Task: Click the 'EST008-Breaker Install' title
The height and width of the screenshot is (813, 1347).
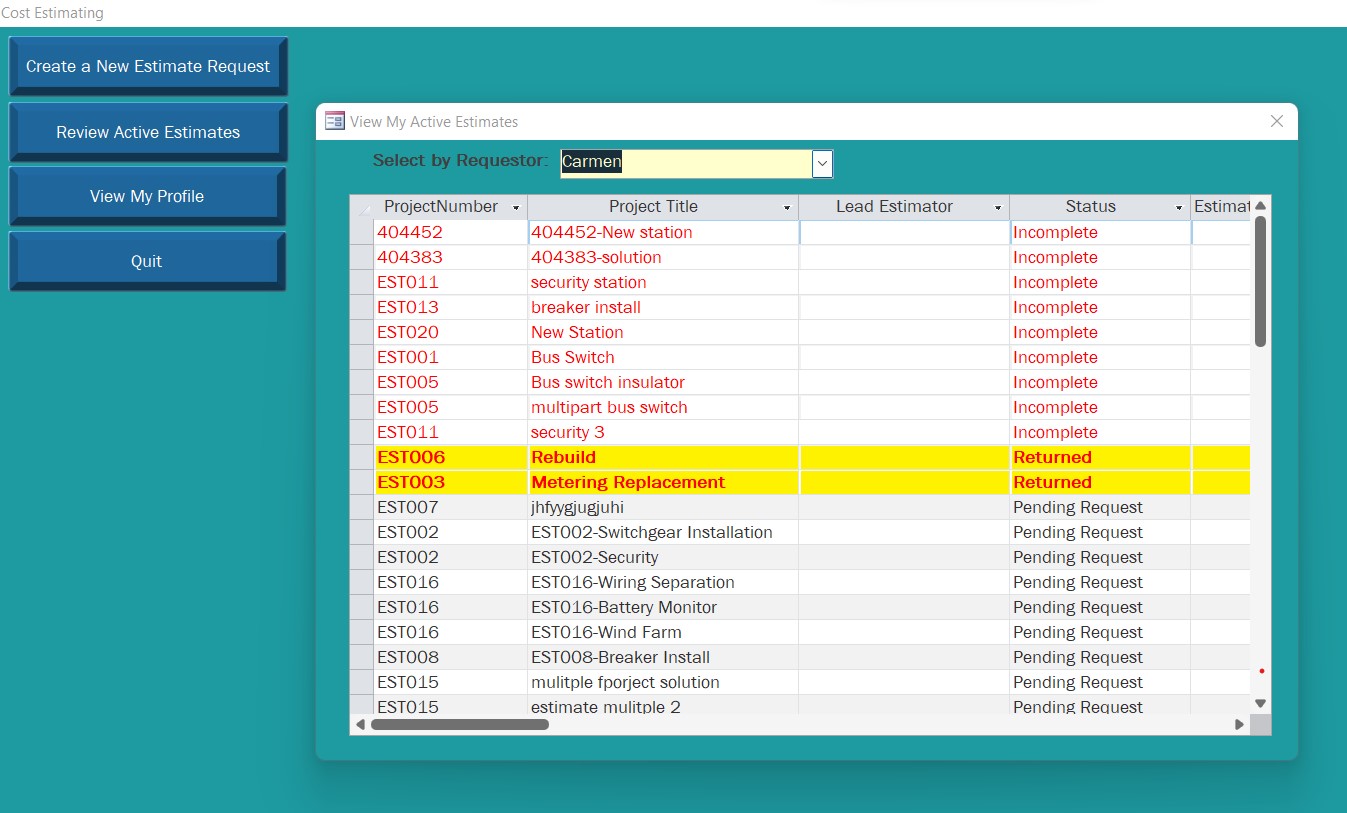Action: coord(620,657)
